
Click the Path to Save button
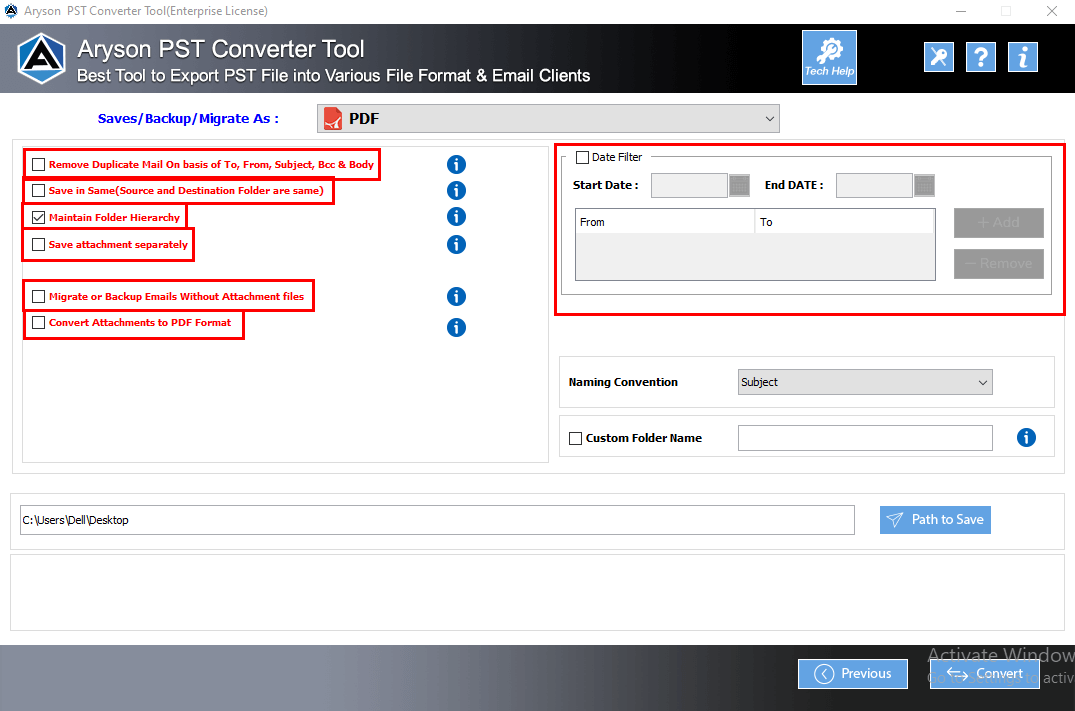(935, 519)
